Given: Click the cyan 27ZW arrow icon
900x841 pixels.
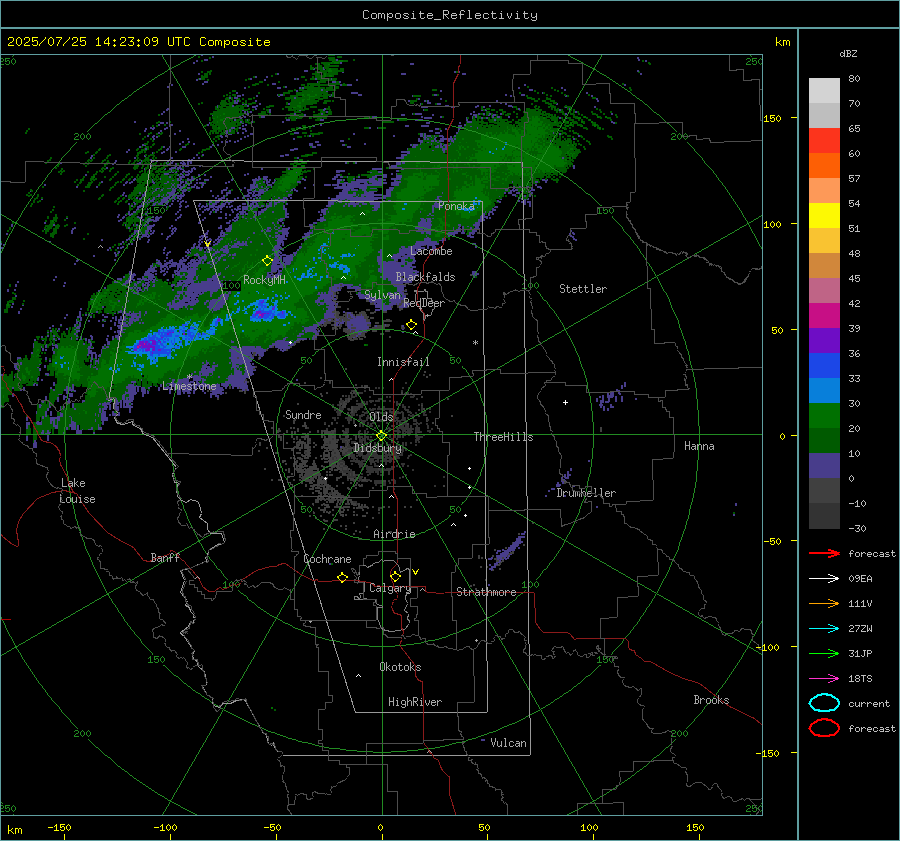Looking at the screenshot, I should click(824, 629).
